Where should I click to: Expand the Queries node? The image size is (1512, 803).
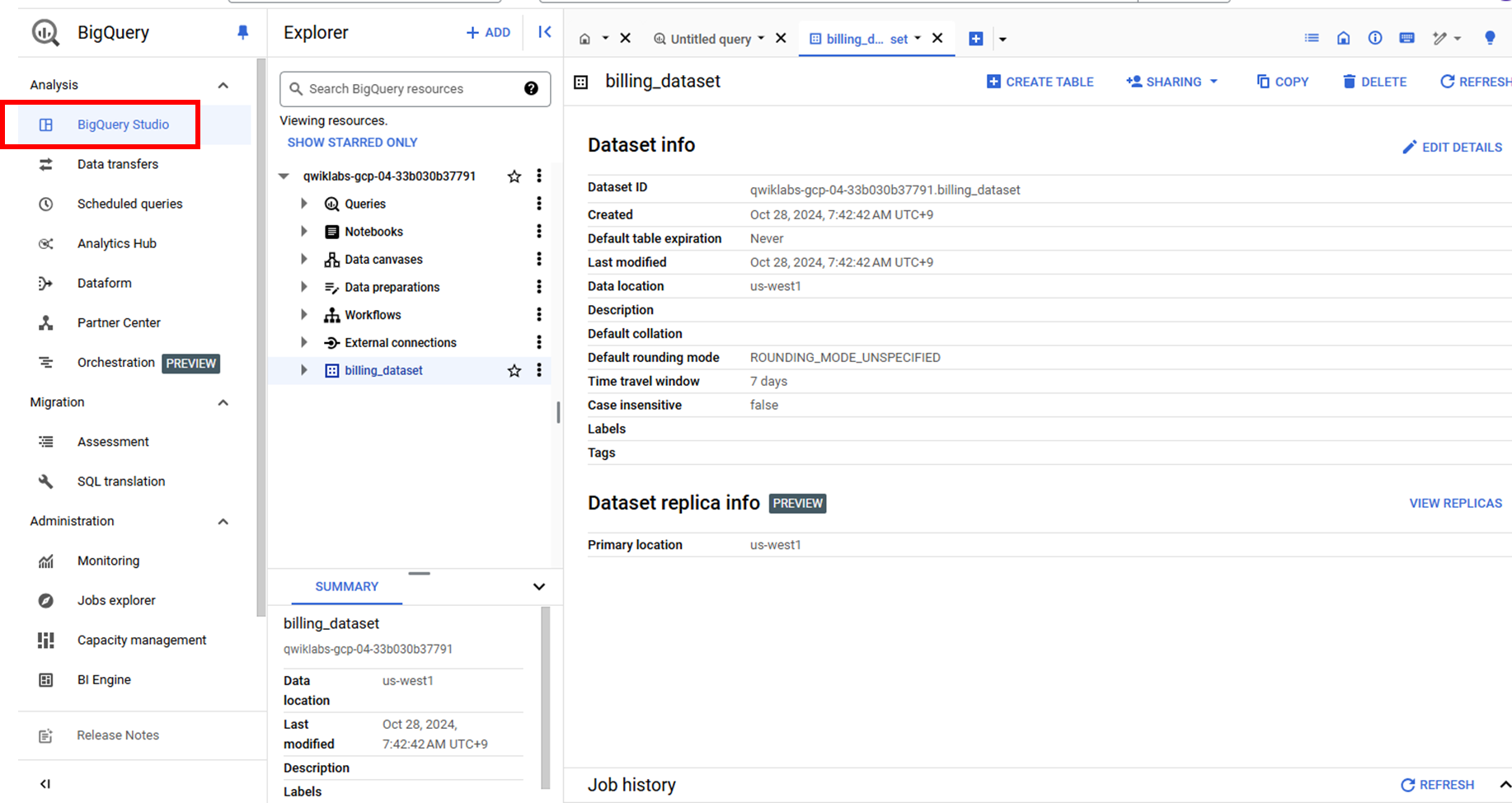(304, 204)
